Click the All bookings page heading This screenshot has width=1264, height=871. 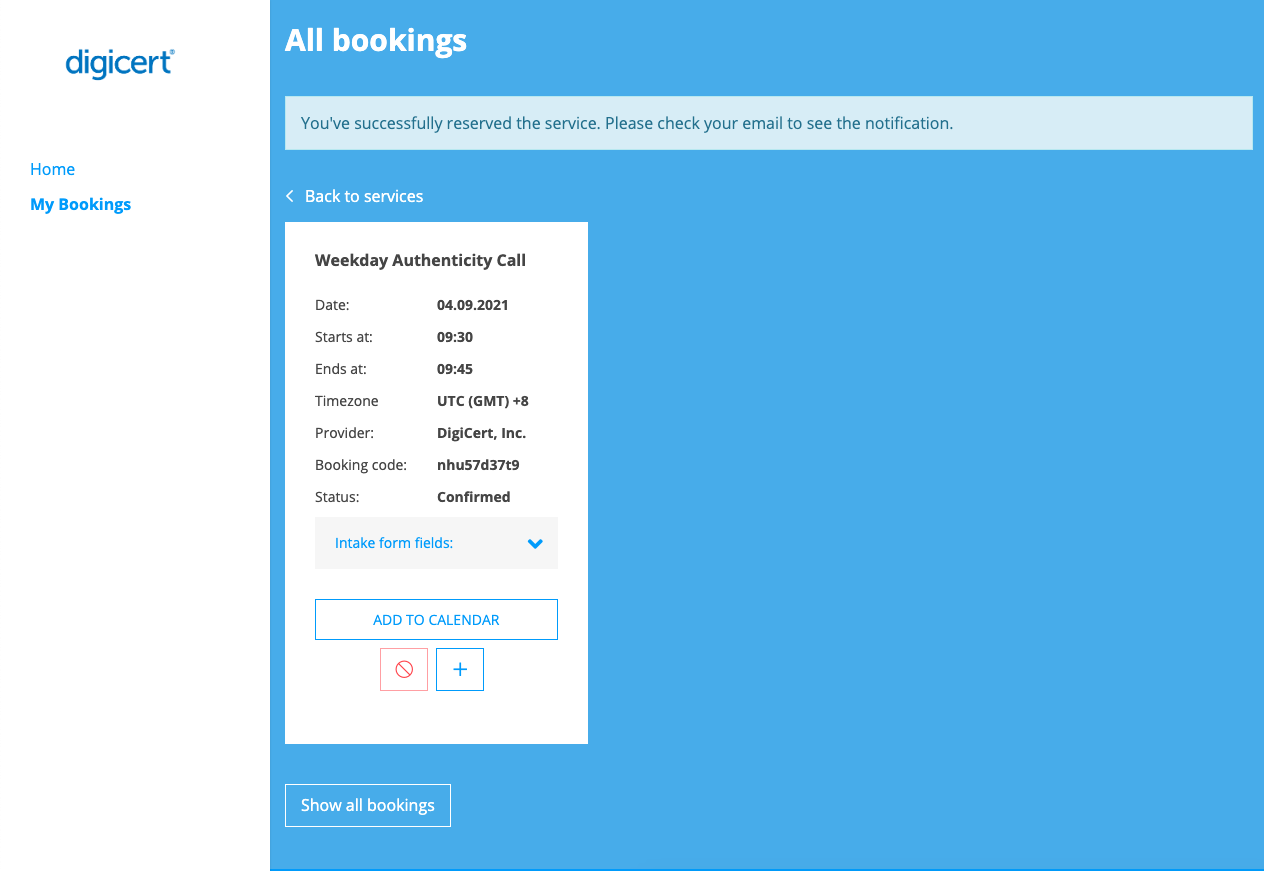coord(376,40)
